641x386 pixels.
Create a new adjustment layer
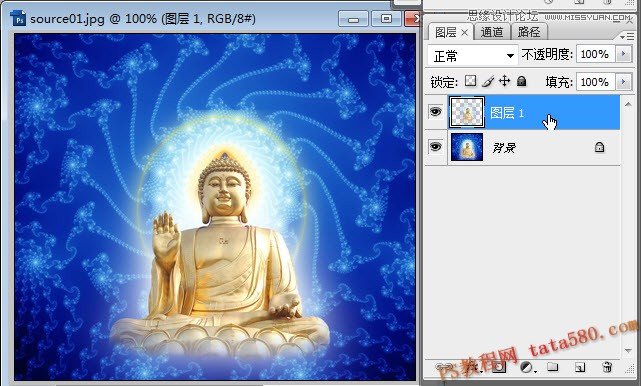pyautogui.click(x=527, y=367)
